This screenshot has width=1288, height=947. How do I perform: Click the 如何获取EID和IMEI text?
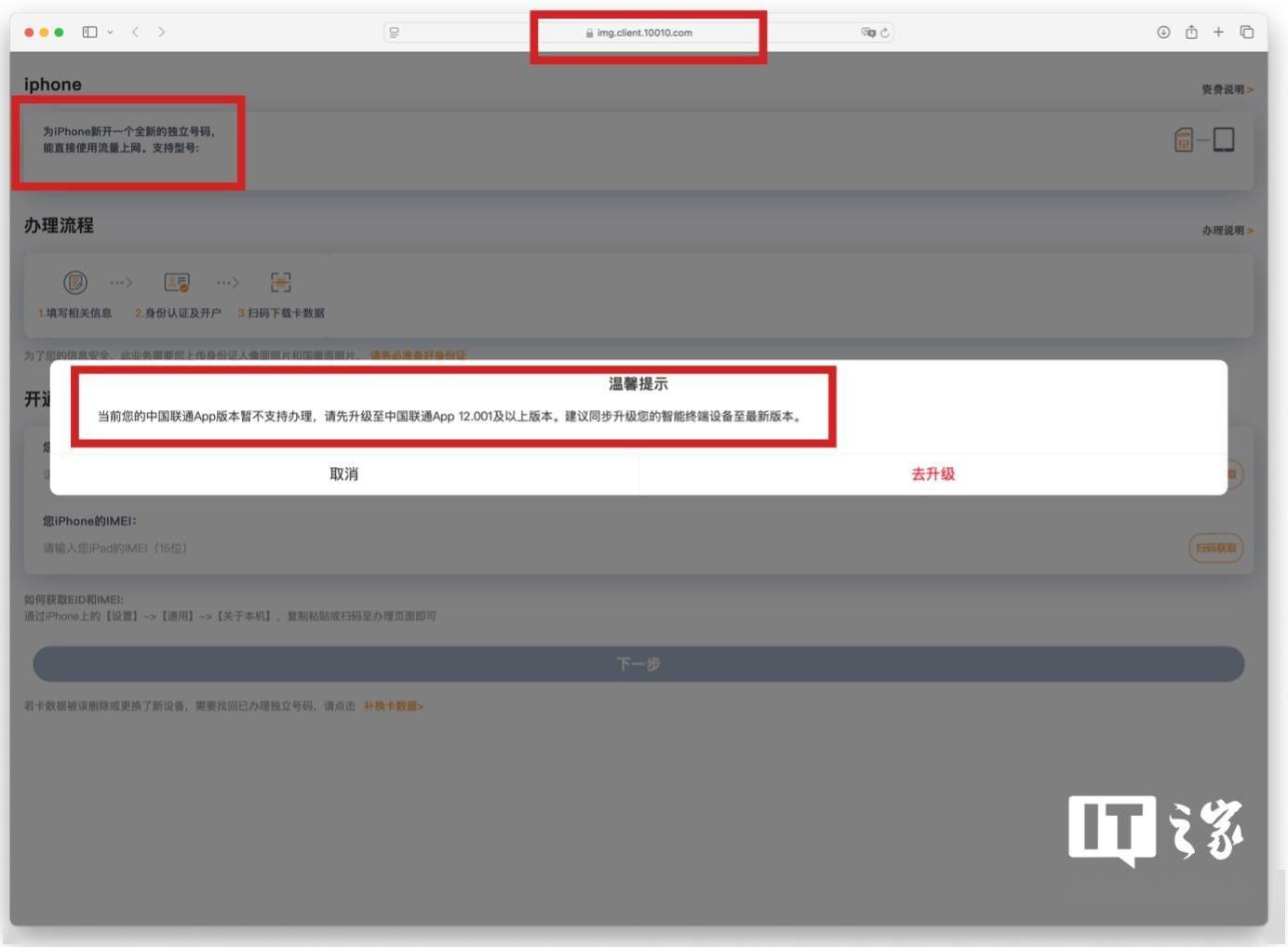pyautogui.click(x=74, y=599)
